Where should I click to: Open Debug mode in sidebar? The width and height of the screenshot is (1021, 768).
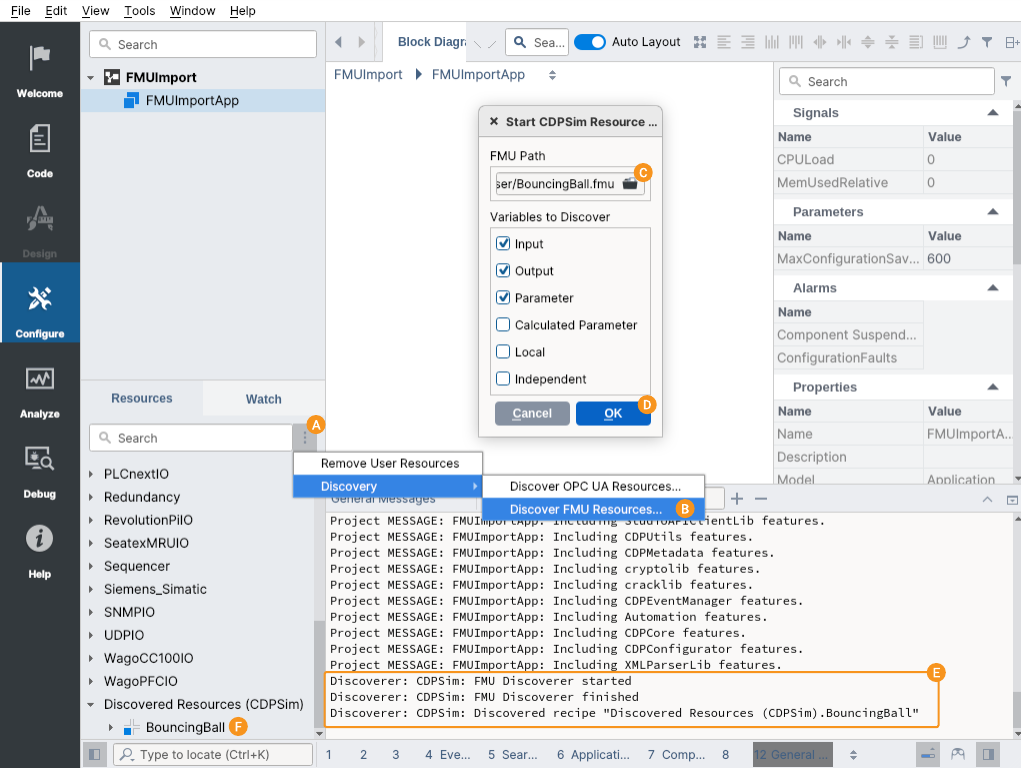(40, 471)
